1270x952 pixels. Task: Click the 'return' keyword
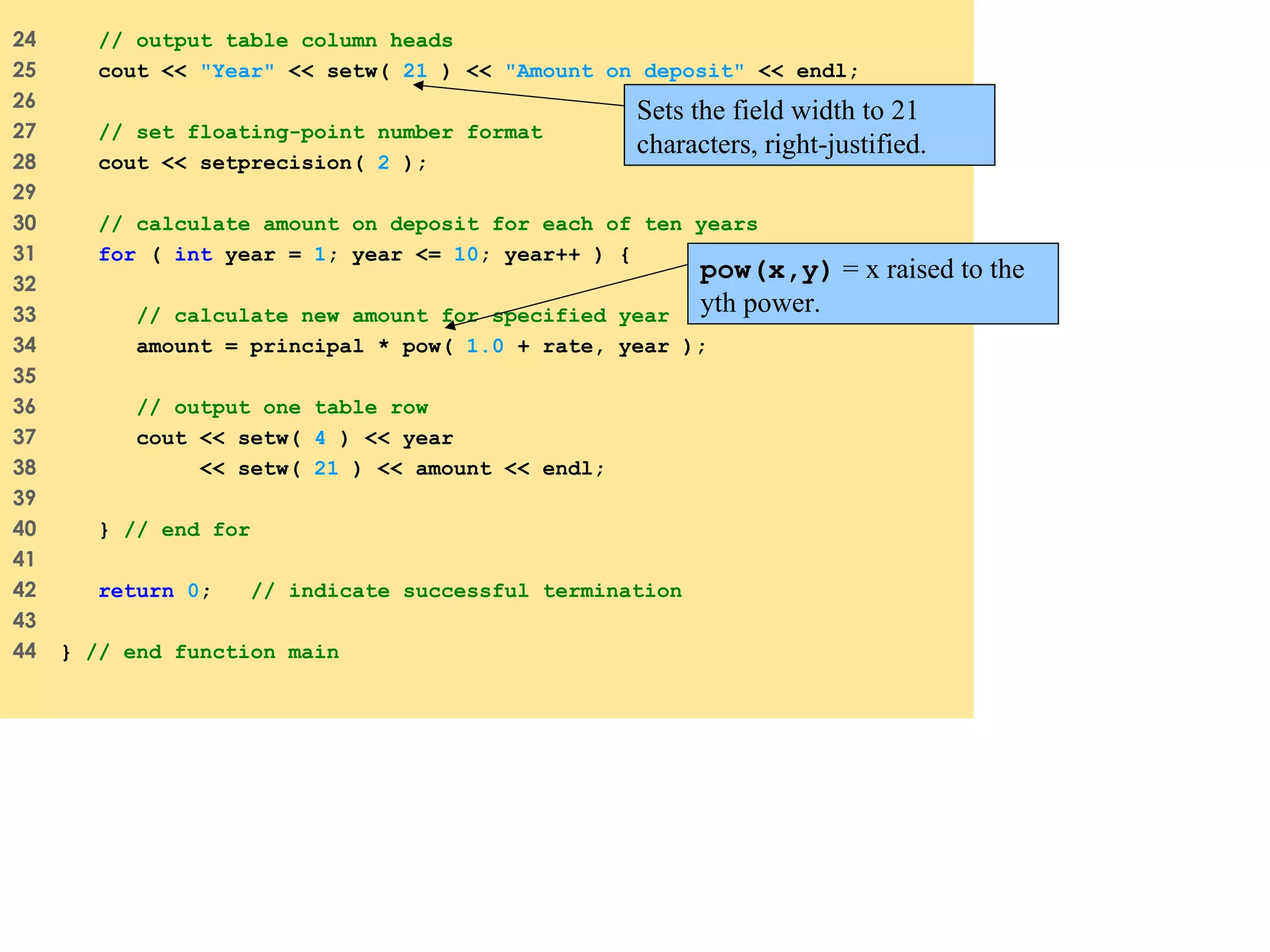coord(136,591)
